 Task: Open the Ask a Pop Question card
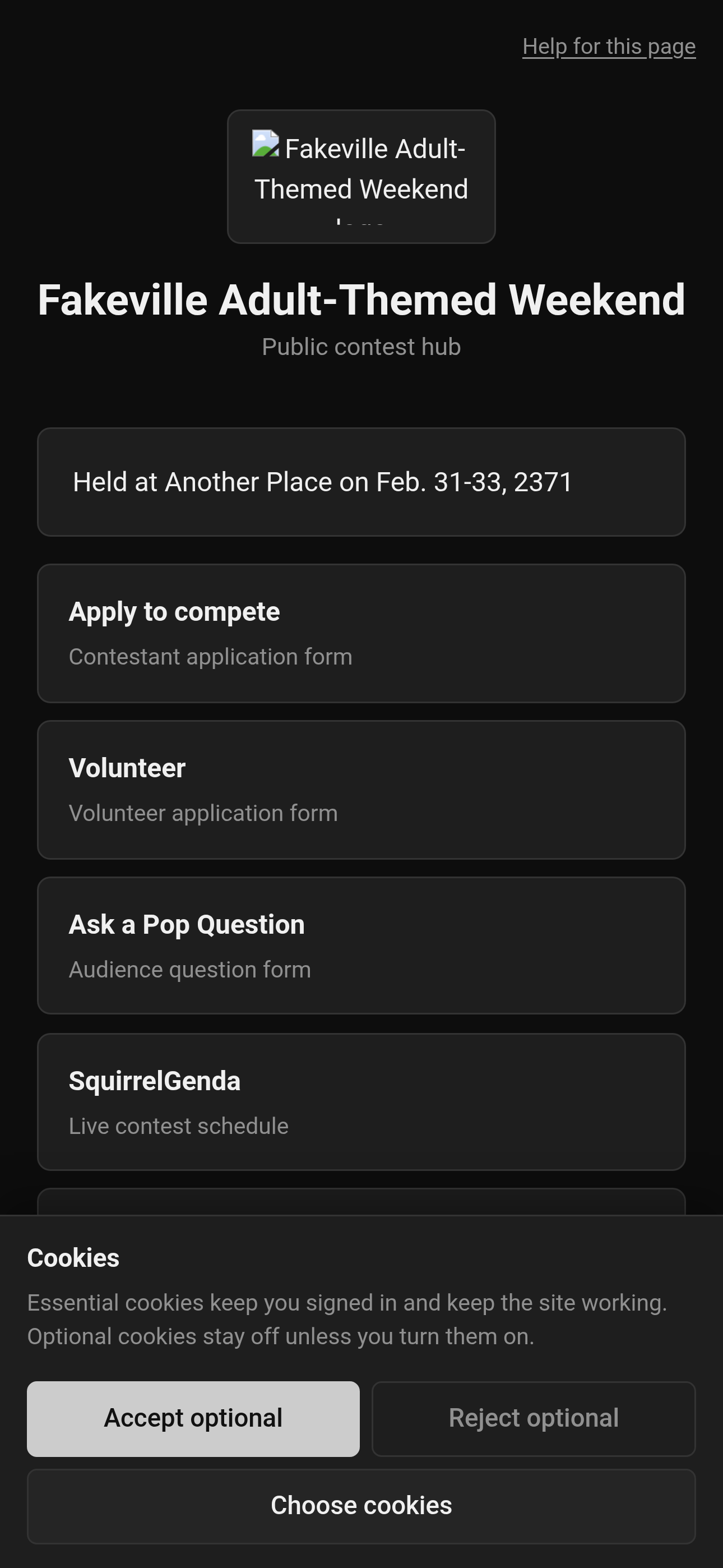point(361,946)
